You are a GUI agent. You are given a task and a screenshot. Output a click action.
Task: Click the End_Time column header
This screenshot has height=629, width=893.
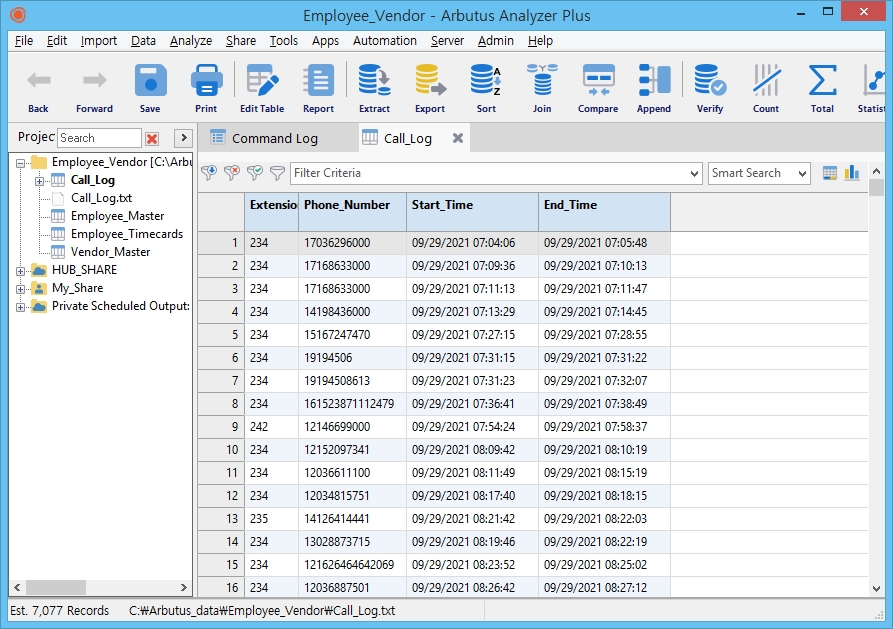pos(604,212)
